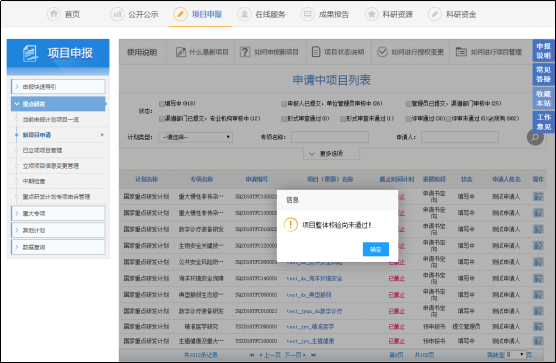The width and height of the screenshot is (556, 363).
Task: Click the orange warning icon in the dialog
Action: (x=291, y=224)
